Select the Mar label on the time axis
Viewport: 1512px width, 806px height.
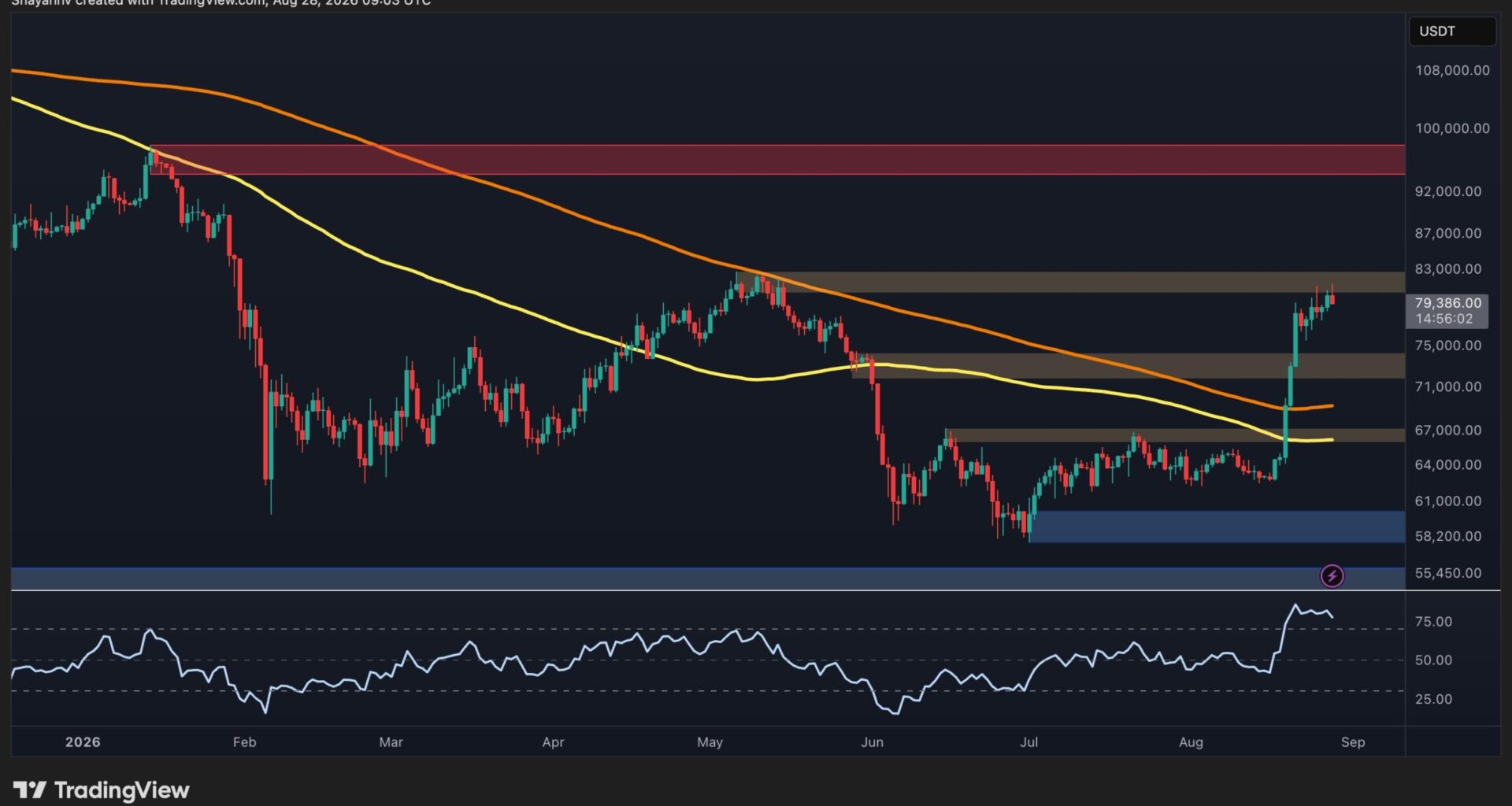point(391,742)
